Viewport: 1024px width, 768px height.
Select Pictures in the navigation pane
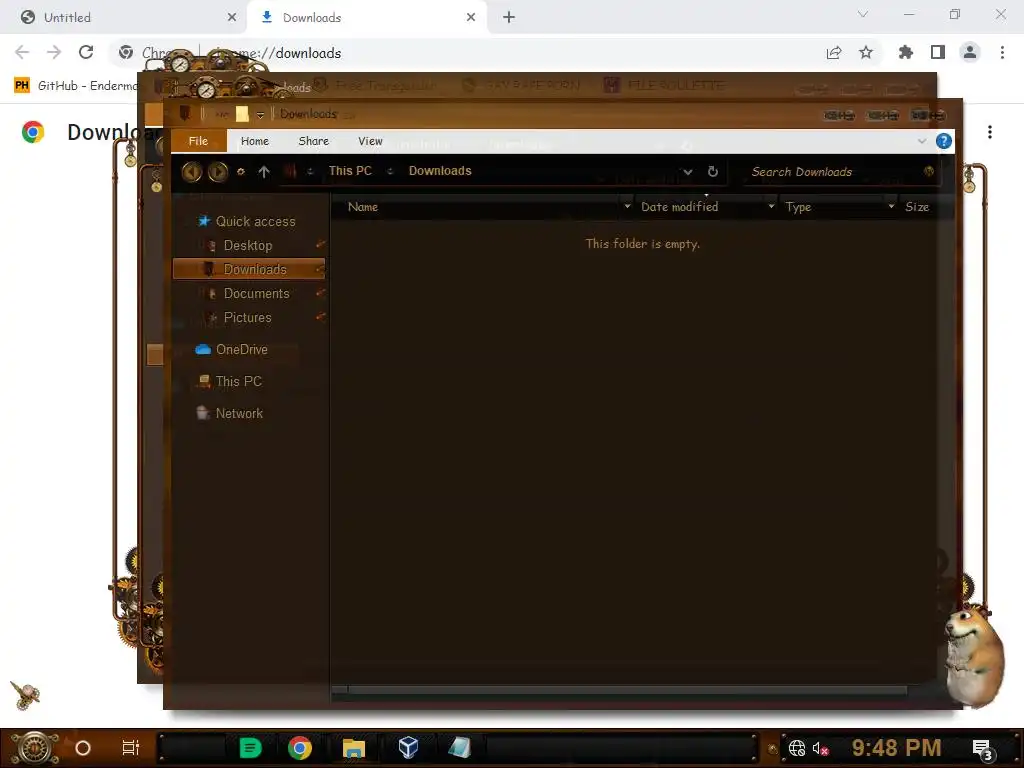point(248,317)
